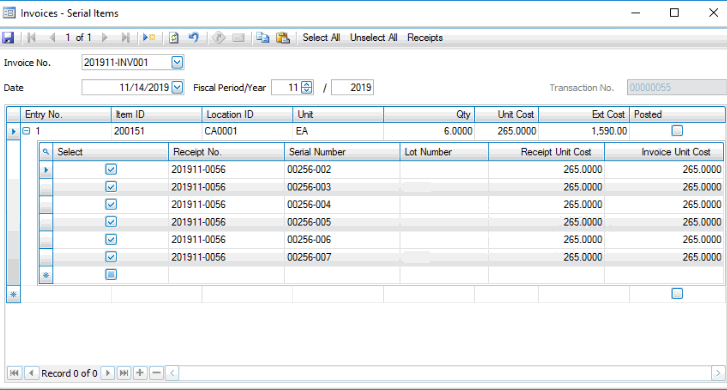The image size is (727, 390).
Task: Sort by Entry No. column header
Action: coord(66,115)
